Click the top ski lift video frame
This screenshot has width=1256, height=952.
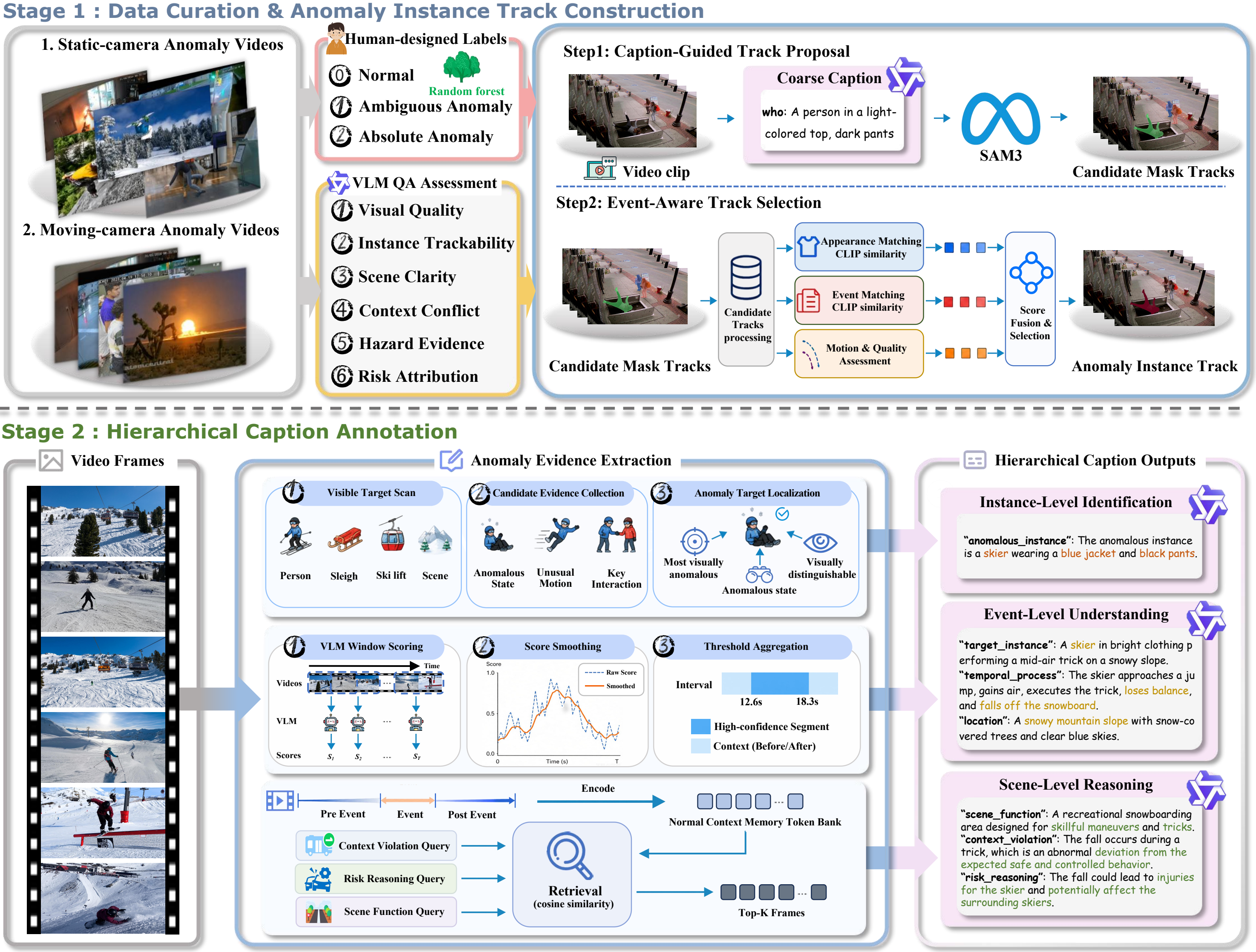(x=103, y=522)
